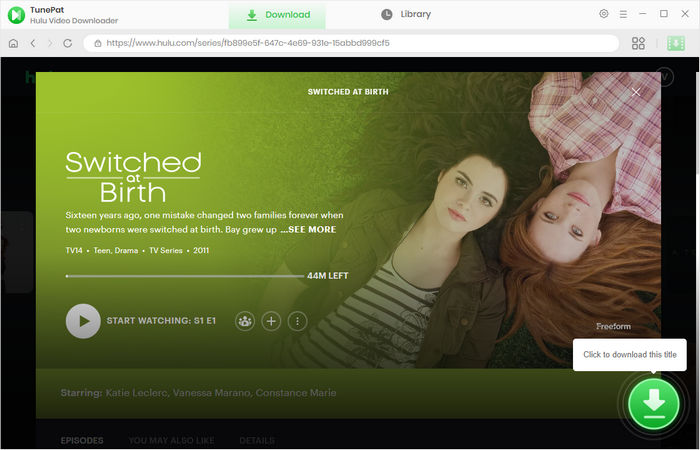Select the EPISODES tab
This screenshot has height=450, width=700.
(x=82, y=441)
